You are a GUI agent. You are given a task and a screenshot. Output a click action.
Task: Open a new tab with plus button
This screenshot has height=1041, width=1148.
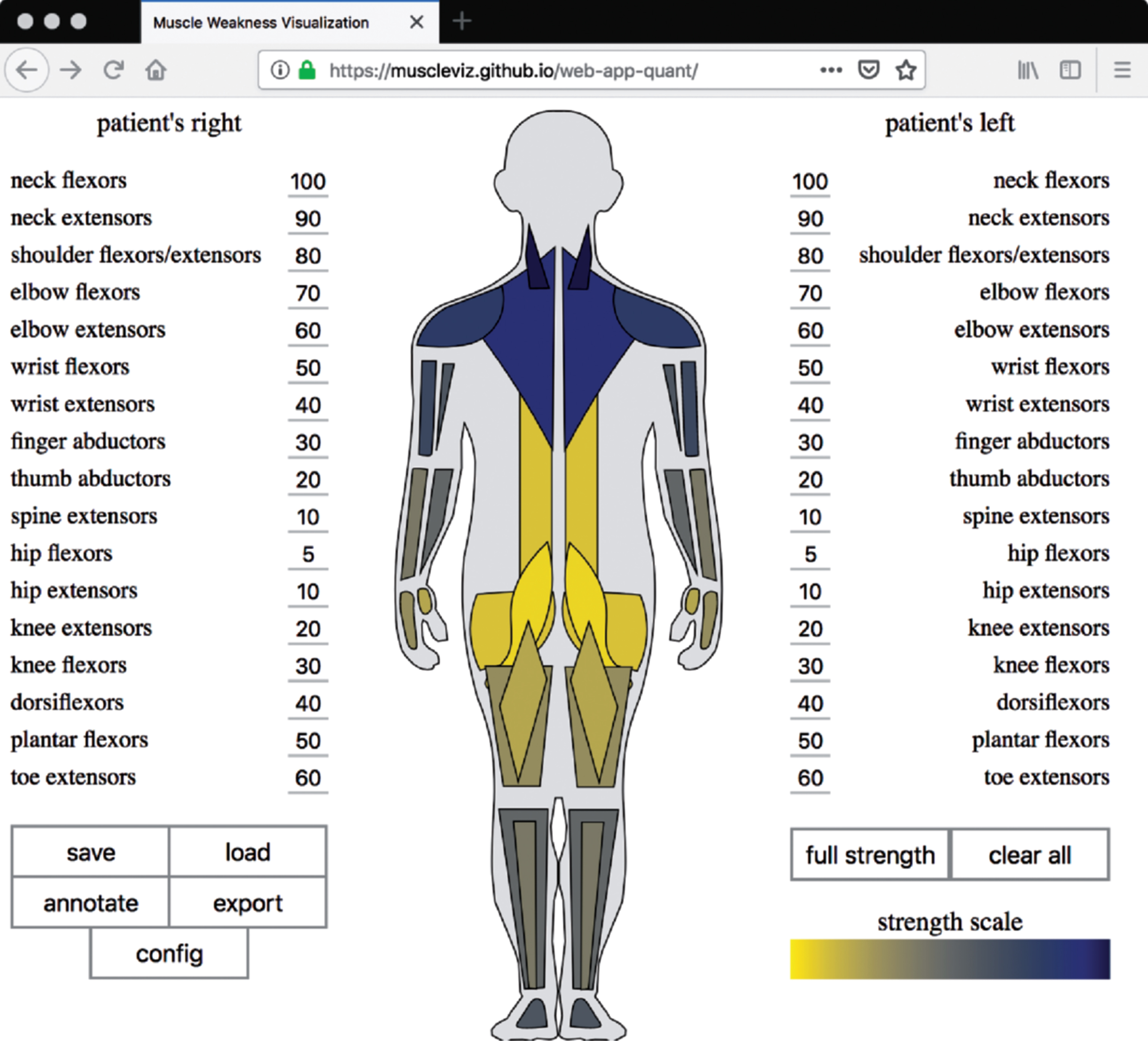click(462, 22)
